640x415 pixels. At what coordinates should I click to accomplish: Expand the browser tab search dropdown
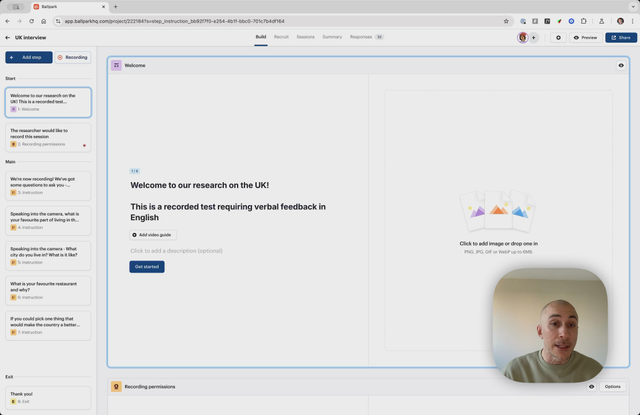coord(633,7)
